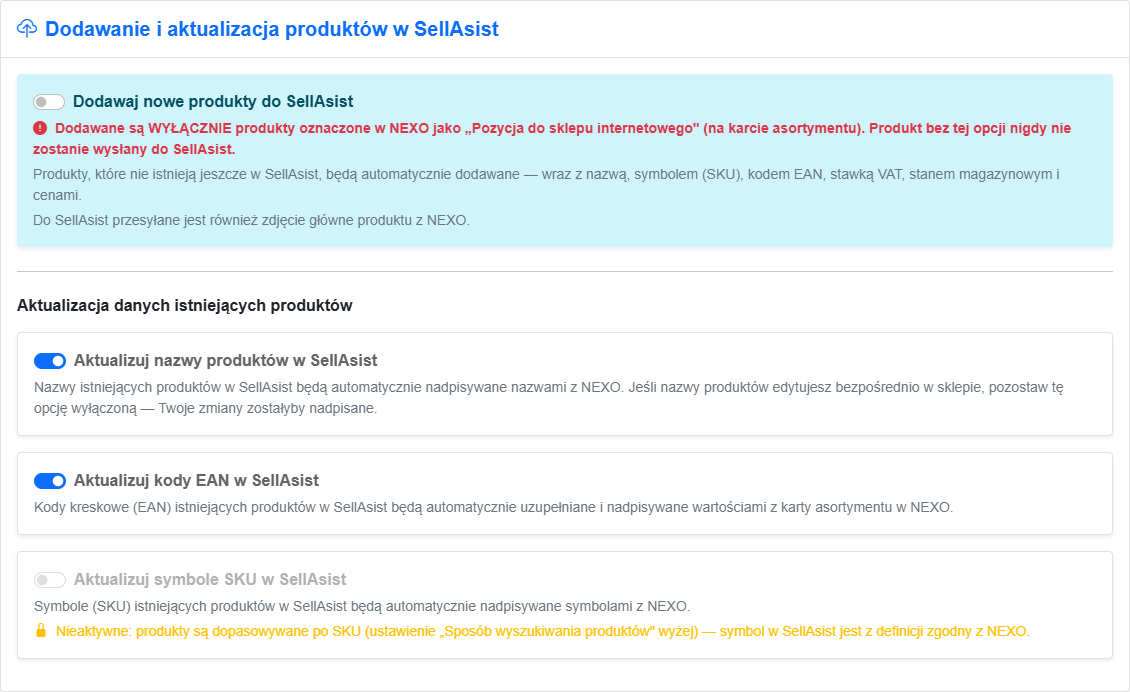The width and height of the screenshot is (1130, 692).
Task: Turn off 'Aktualizuj kody EAN w SellAsist' switch
Action: pyautogui.click(x=50, y=481)
